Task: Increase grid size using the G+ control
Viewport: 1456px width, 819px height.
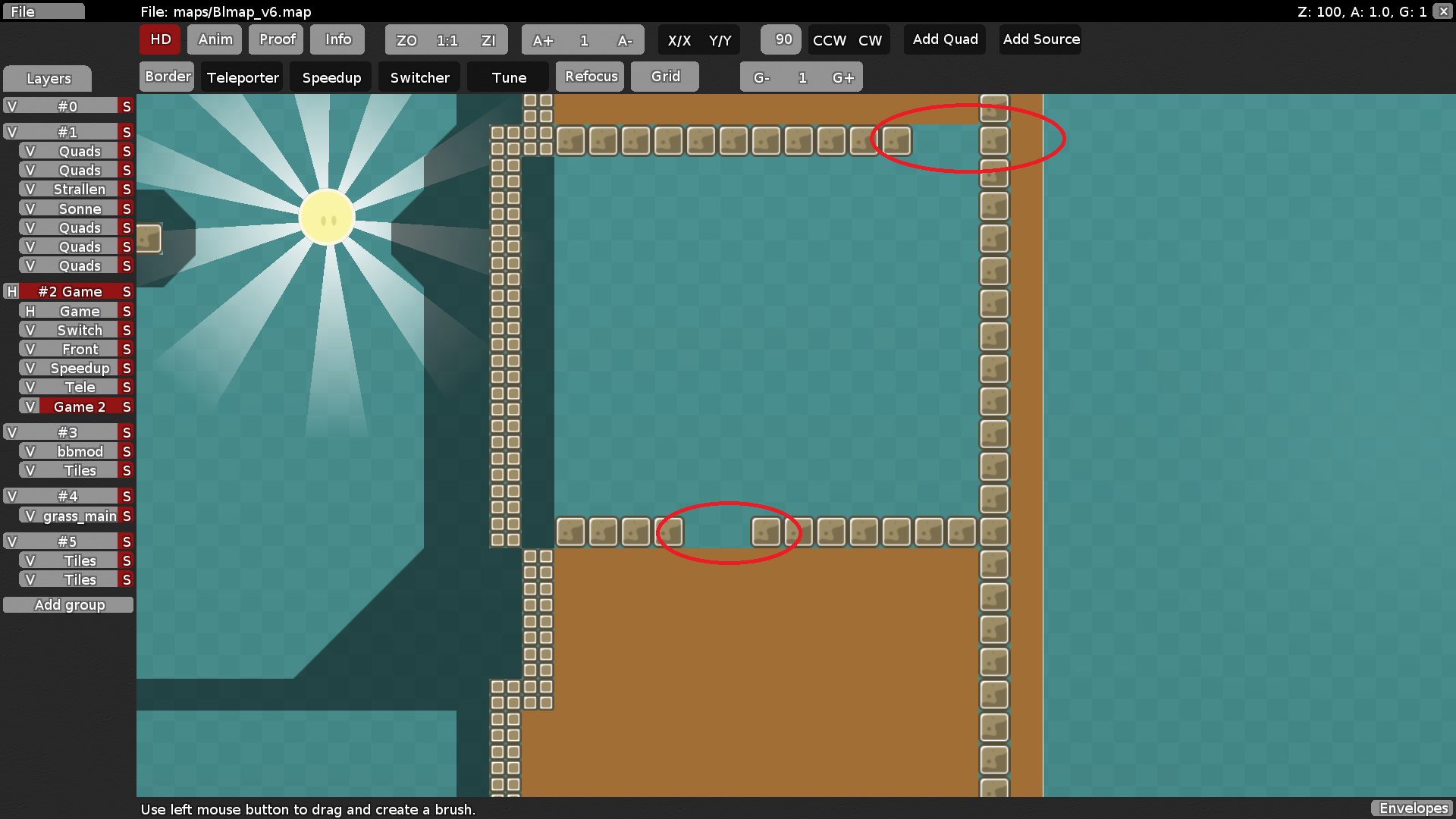Action: point(843,77)
